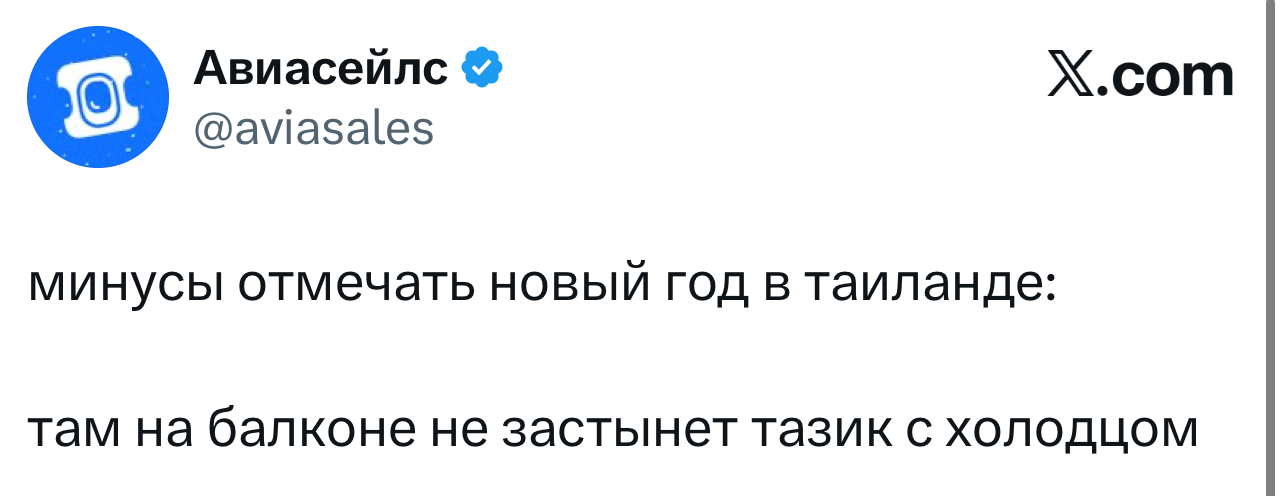Click the Aviasales profile avatar
Image resolution: width=1284 pixels, height=496 pixels.
point(97,95)
